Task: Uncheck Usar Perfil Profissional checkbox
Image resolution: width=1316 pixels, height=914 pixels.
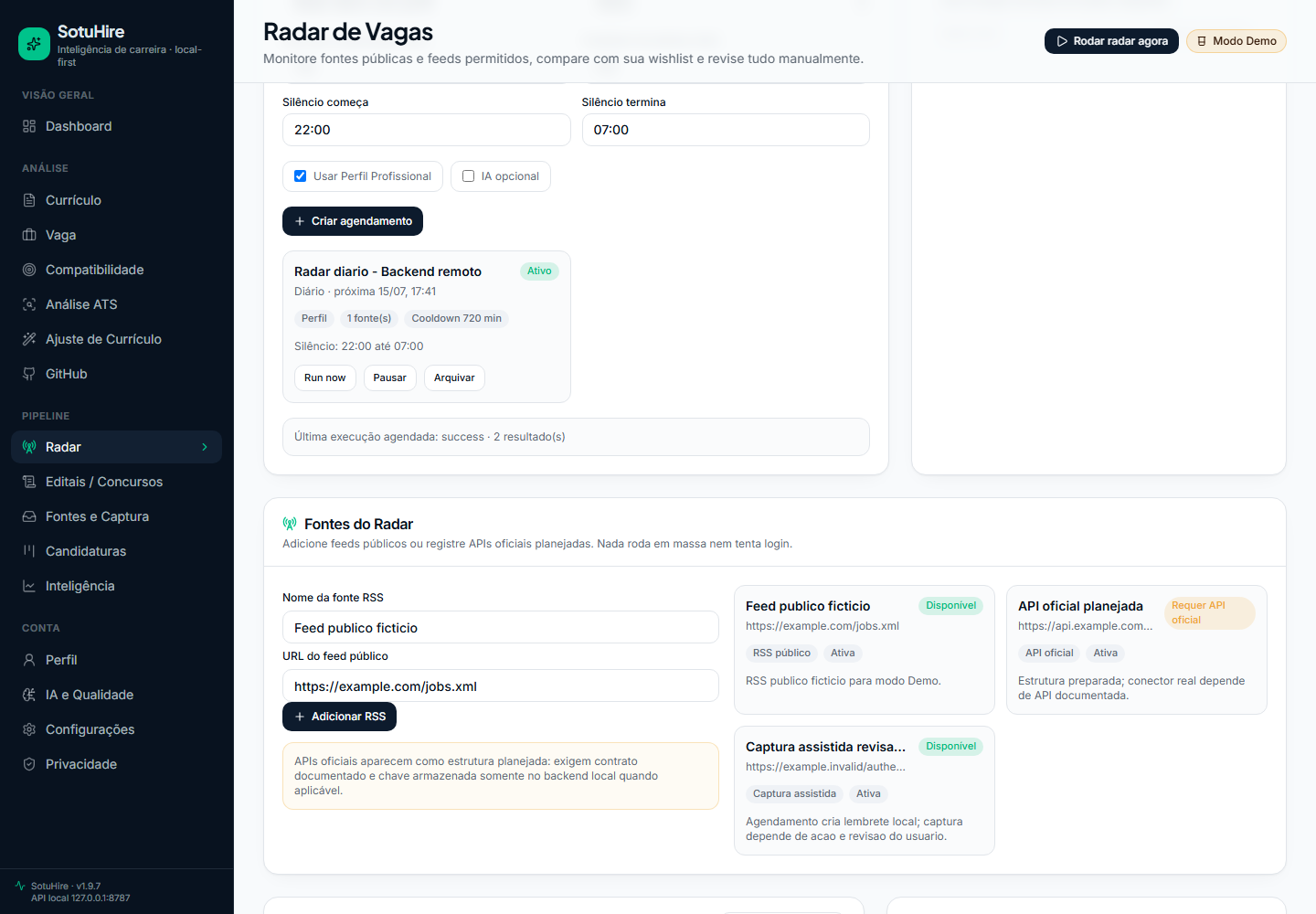Action: [300, 176]
